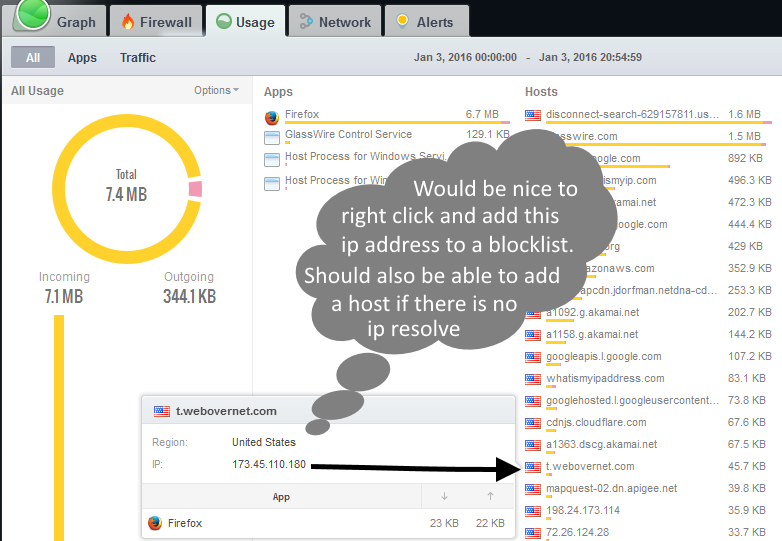Click the pink outgoing segment of donut chart
Image resolution: width=782 pixels, height=541 pixels.
coord(195,189)
